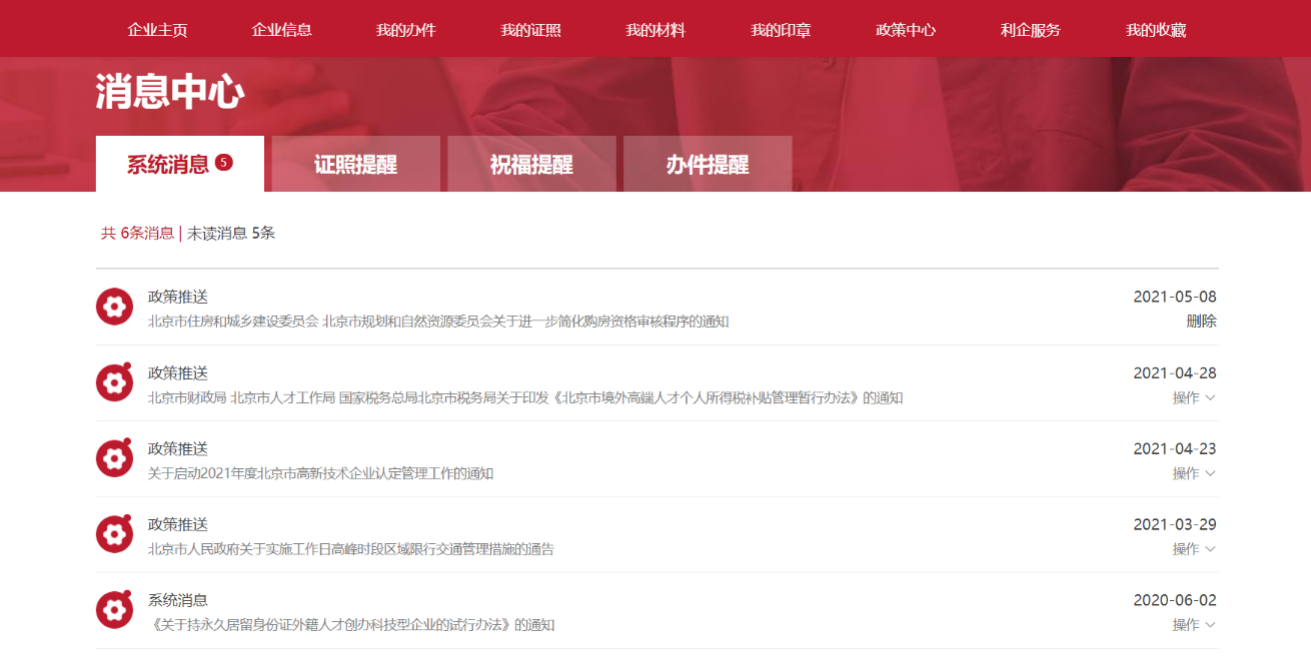Click the gear icon next to the 交通管理措施 notice

[115, 532]
